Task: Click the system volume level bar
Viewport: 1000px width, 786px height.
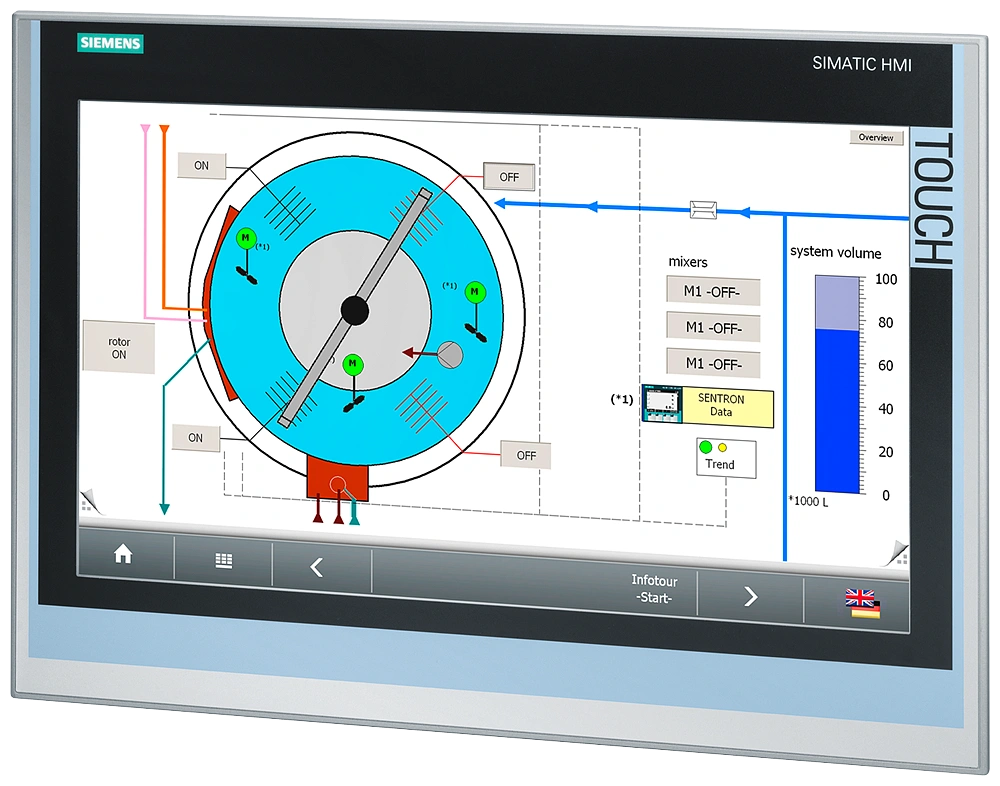Action: pos(837,385)
